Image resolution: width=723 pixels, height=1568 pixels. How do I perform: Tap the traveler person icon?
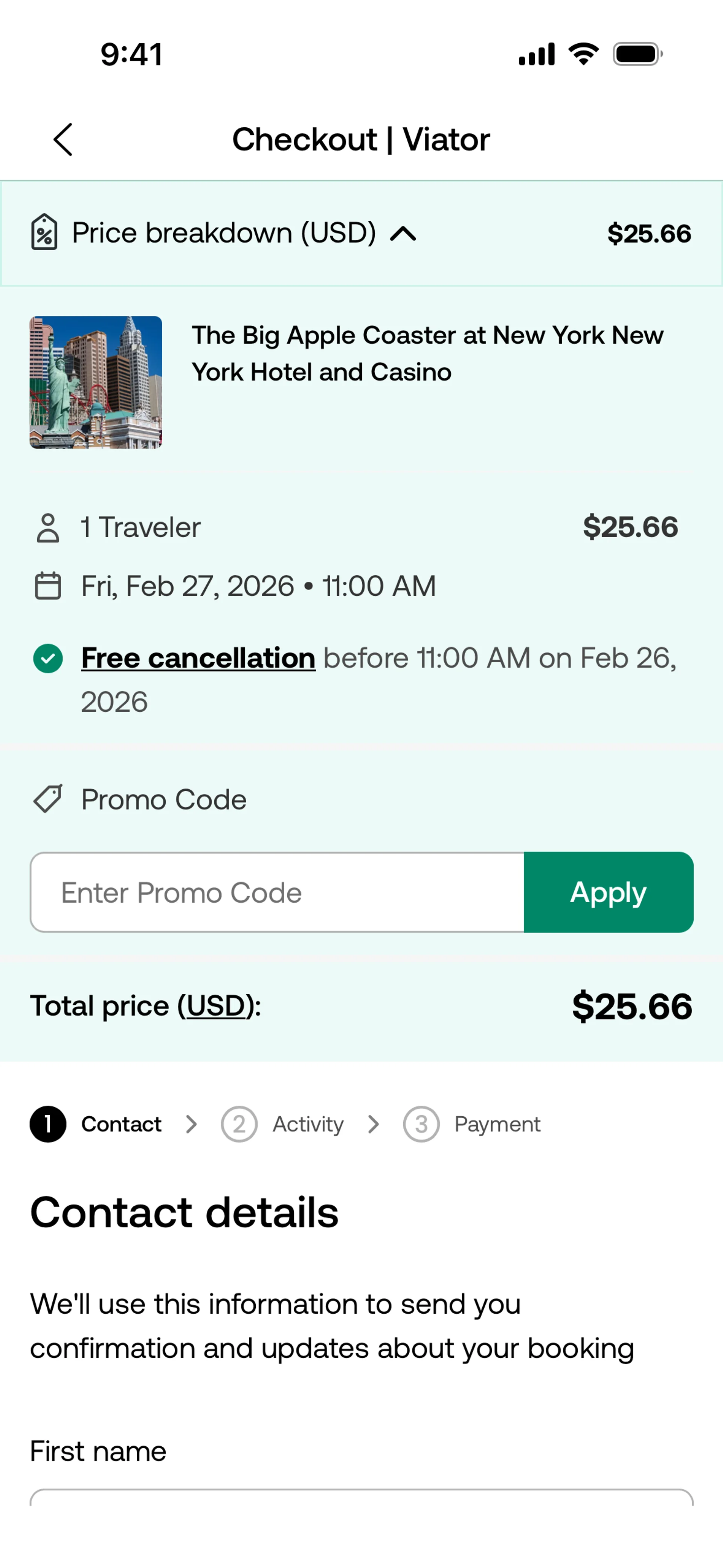click(x=47, y=528)
